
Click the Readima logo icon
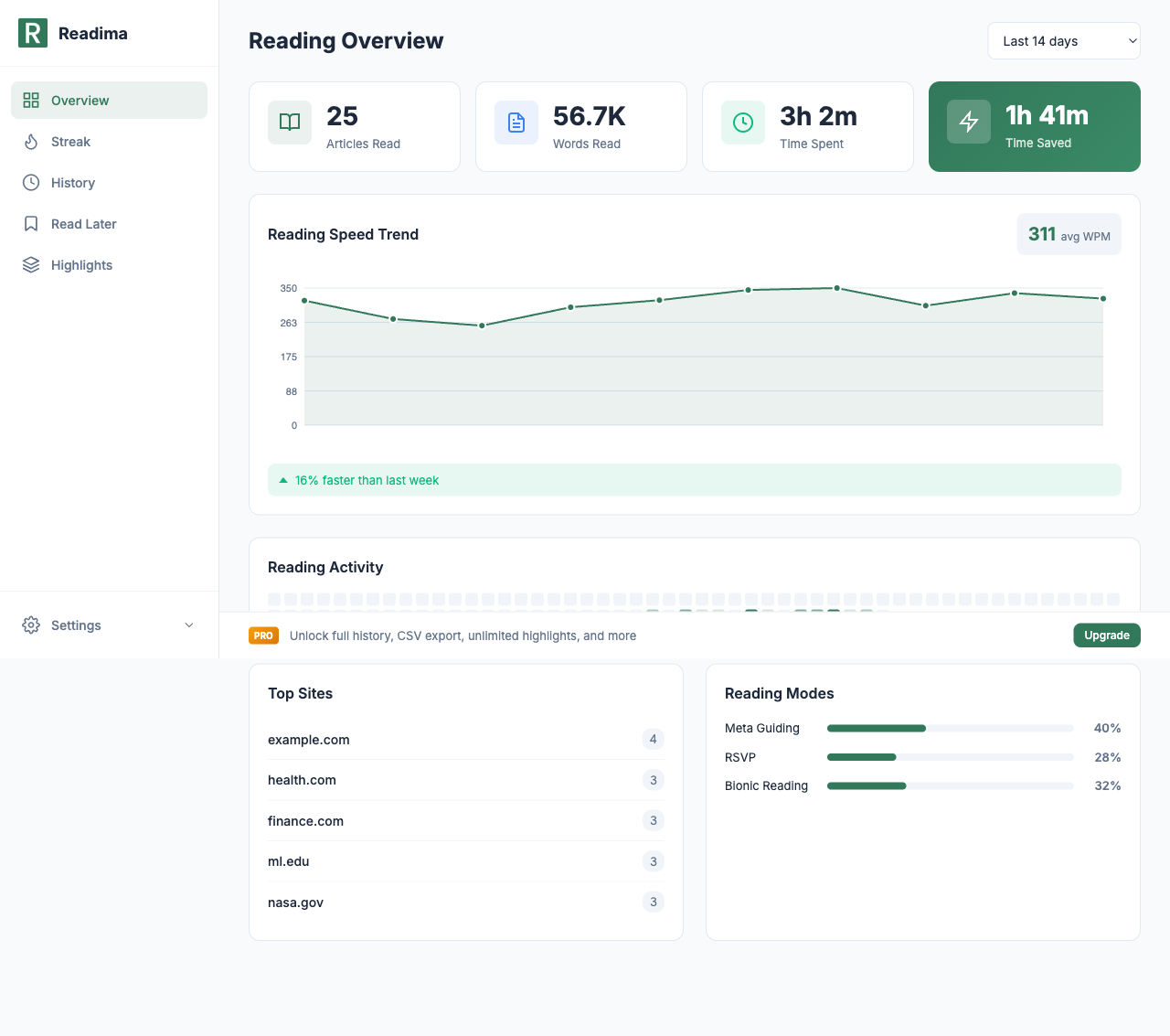coord(32,33)
